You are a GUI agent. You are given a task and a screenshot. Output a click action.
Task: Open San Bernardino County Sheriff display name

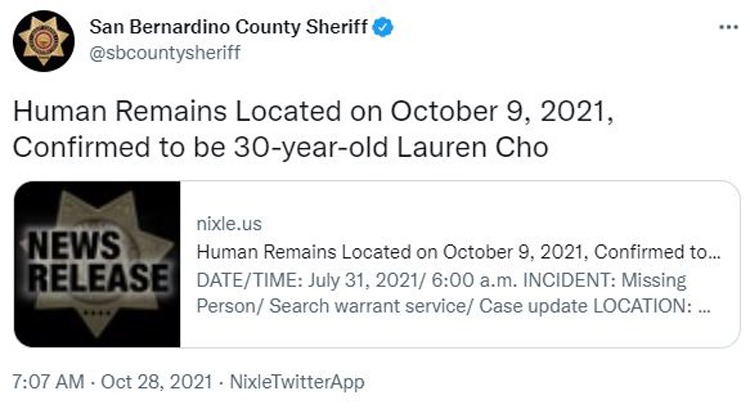pyautogui.click(x=228, y=27)
